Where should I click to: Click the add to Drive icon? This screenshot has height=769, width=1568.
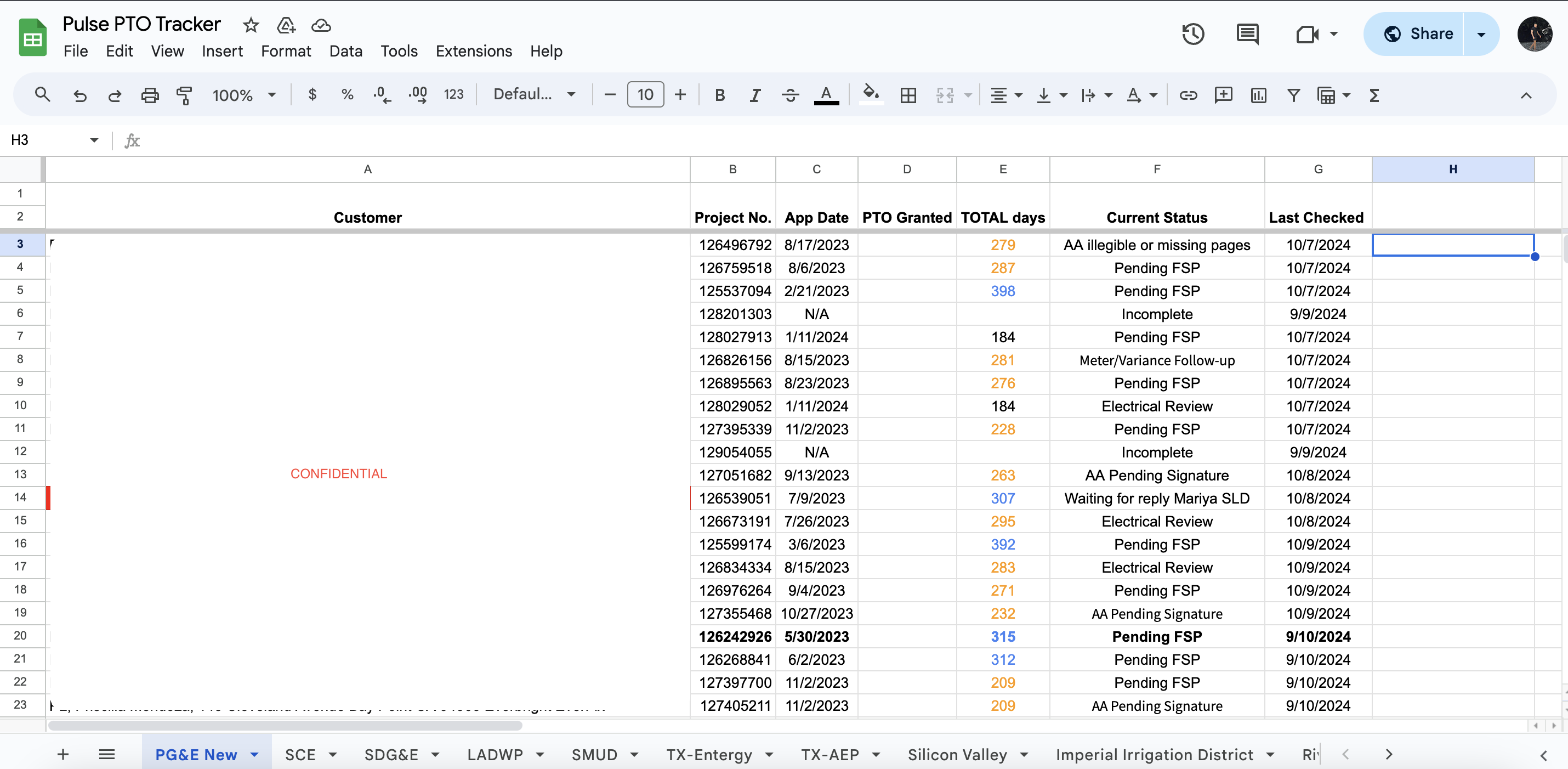(286, 25)
